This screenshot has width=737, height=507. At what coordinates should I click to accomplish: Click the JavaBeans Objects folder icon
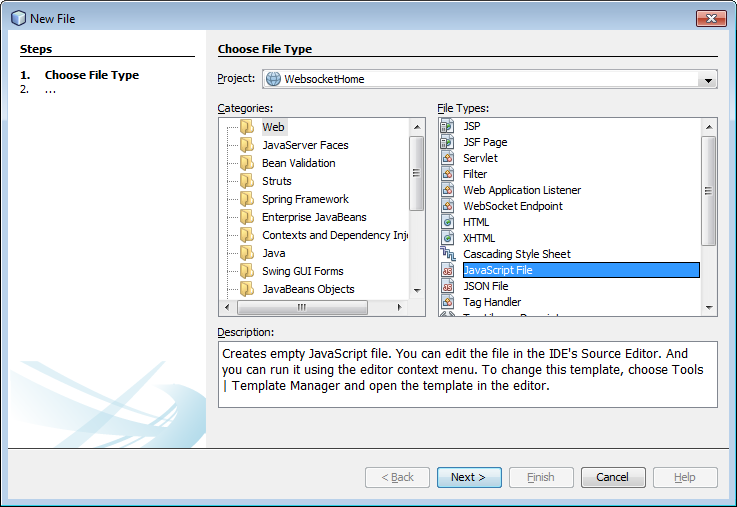coord(247,289)
